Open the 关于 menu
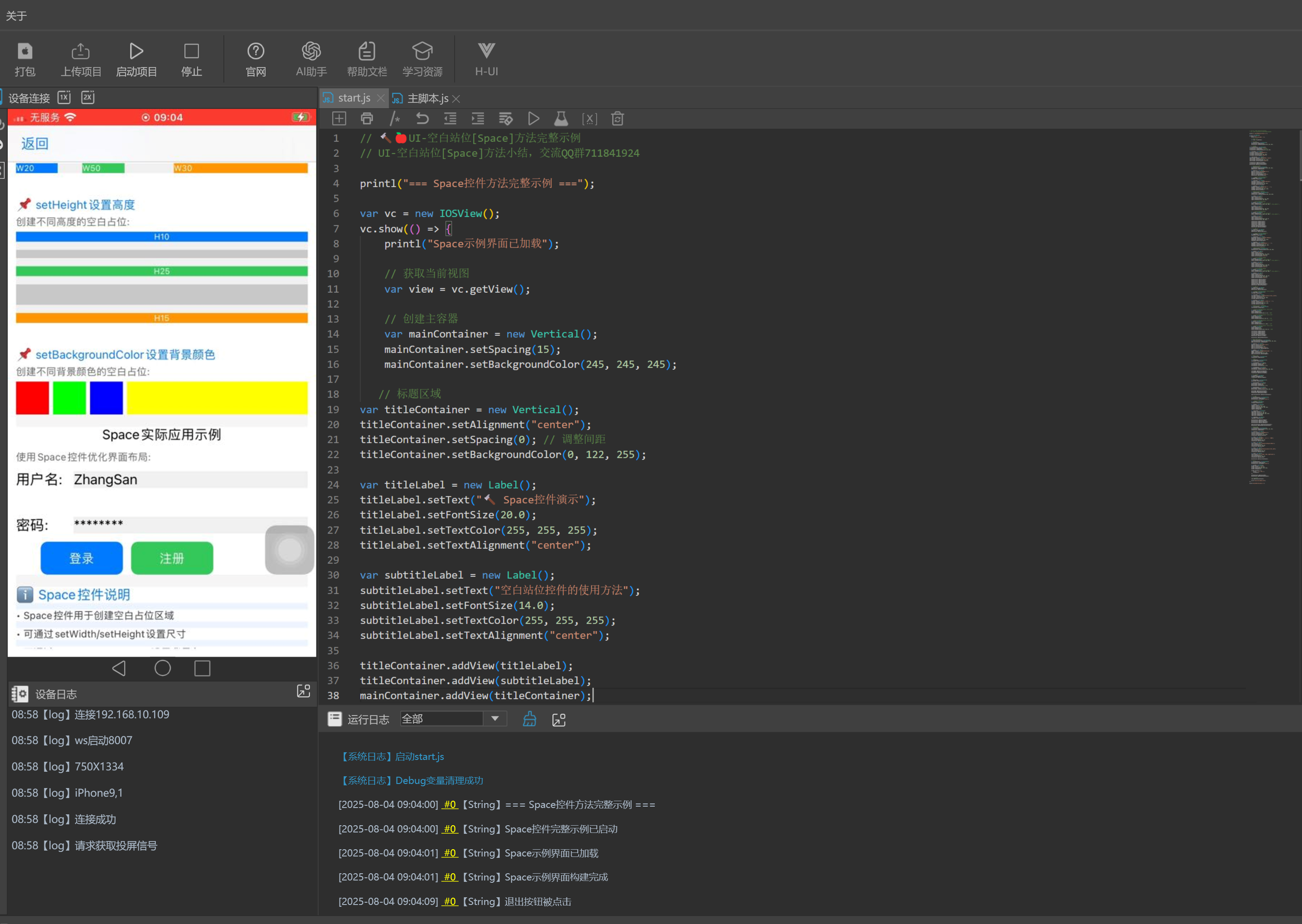This screenshot has height=924, width=1302. [x=16, y=15]
